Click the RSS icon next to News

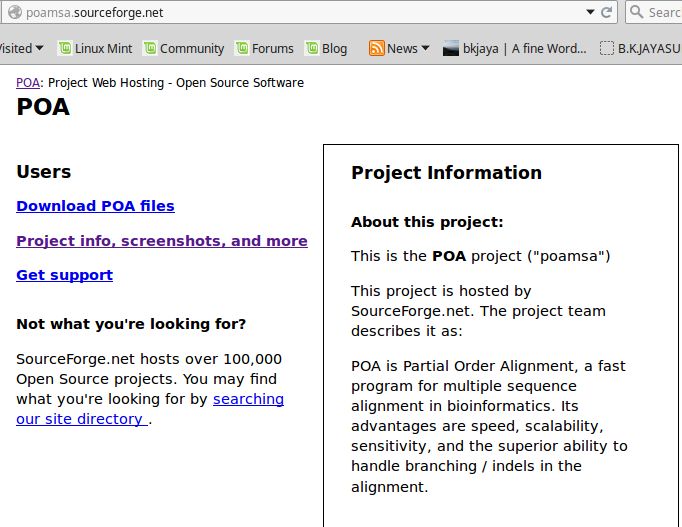376,48
